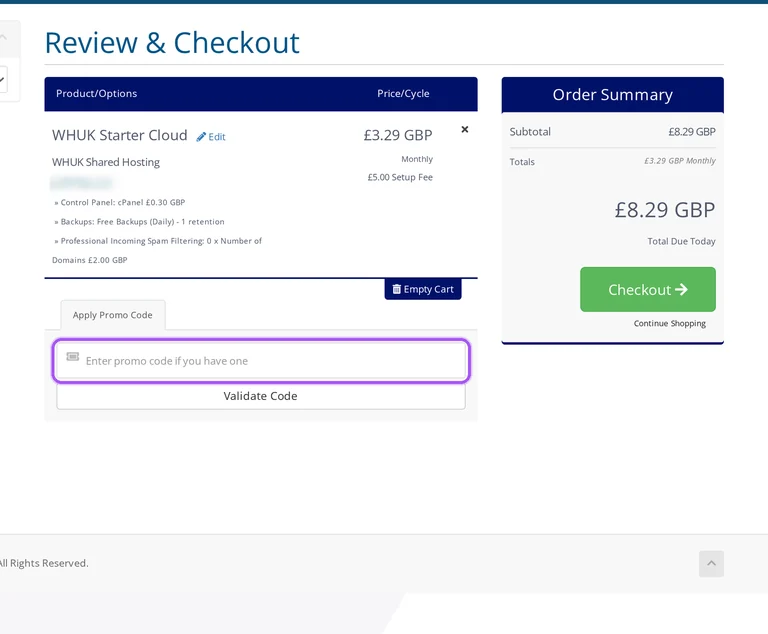
Task: Click the 'Control Panel: cPanel £0.30 GBP' line
Action: 120,202
